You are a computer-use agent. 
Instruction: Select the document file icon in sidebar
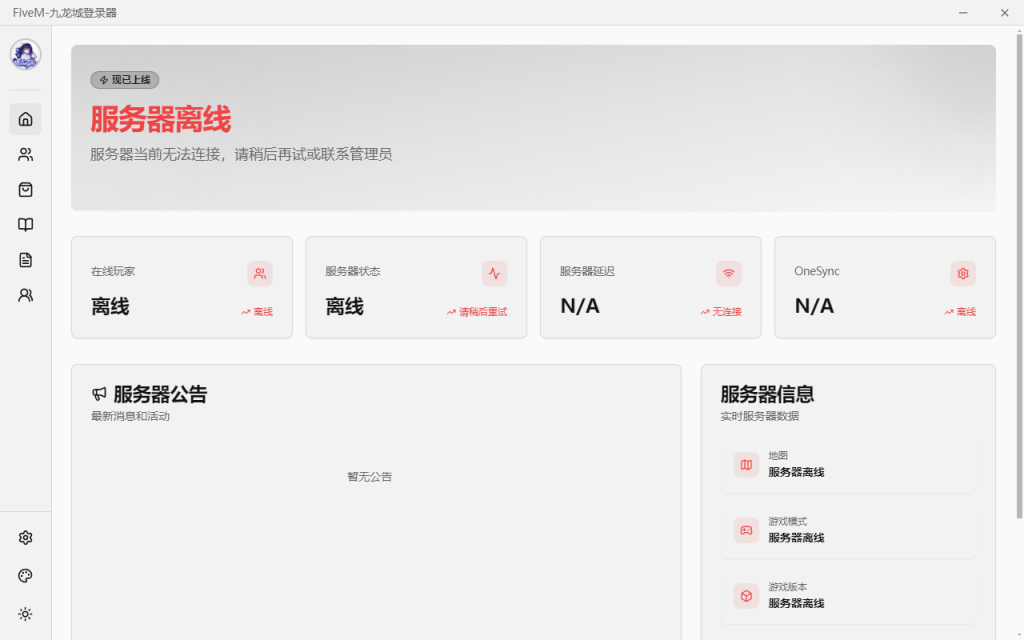point(26,260)
